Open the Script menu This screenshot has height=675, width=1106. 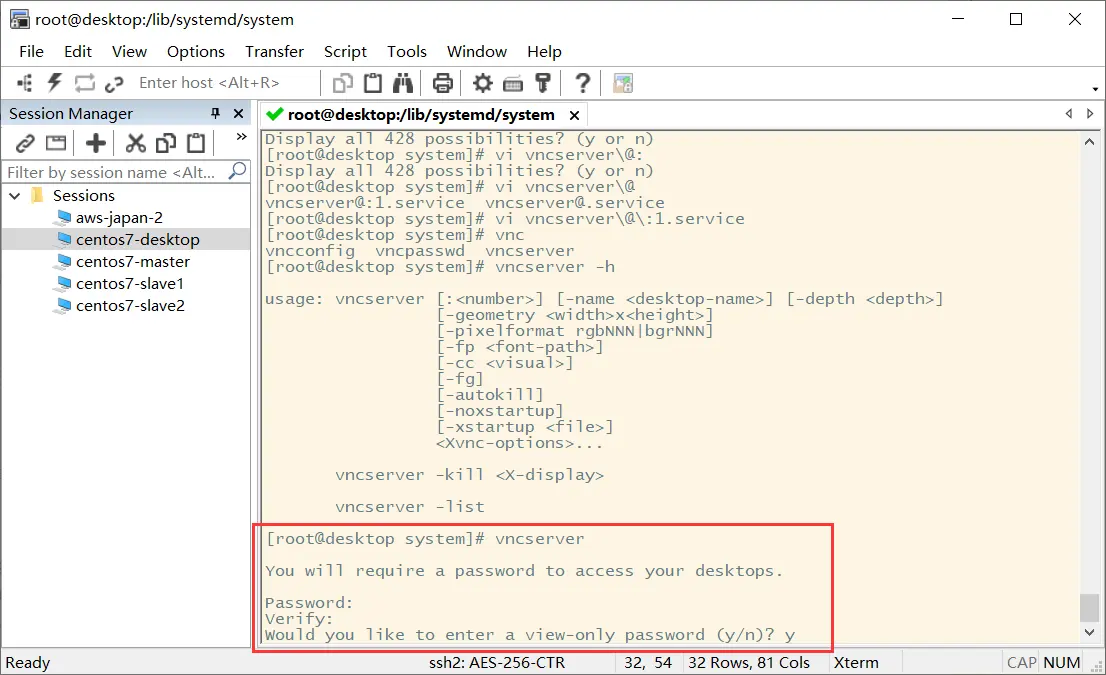coord(345,51)
